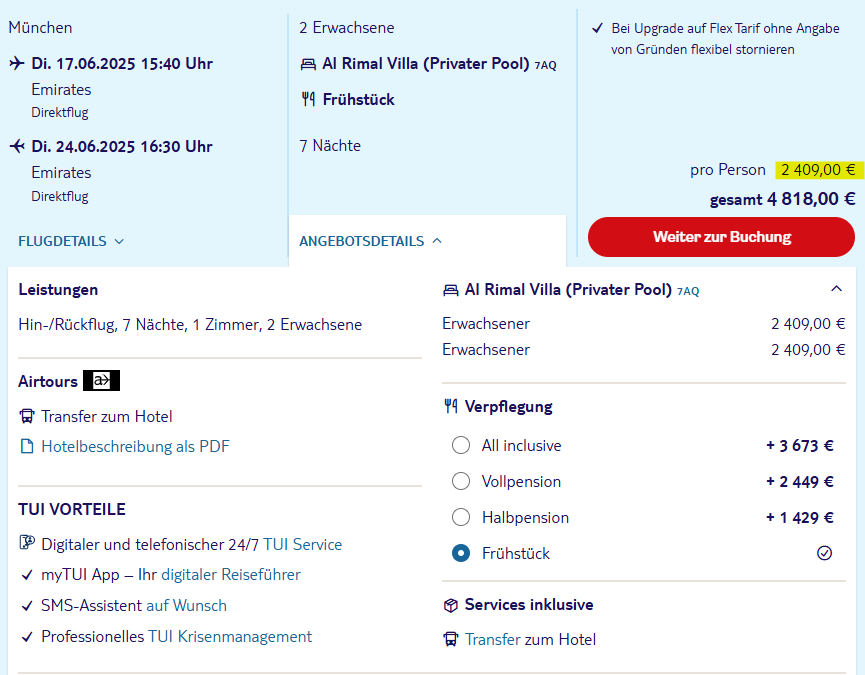Collapse the ANGEBOTSDETAILS tab

(371, 241)
